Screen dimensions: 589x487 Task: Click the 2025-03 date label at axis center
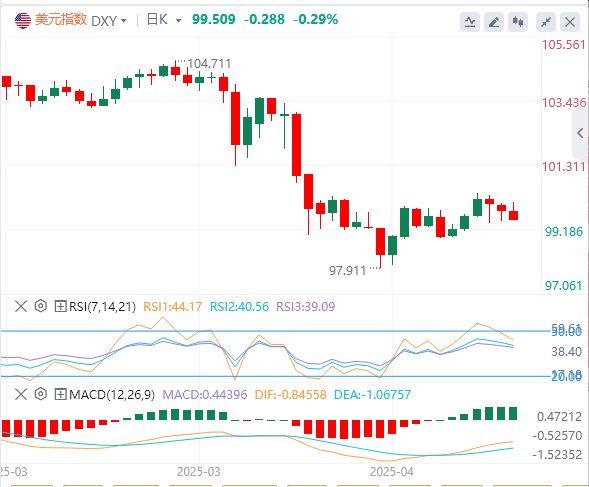pos(199,472)
